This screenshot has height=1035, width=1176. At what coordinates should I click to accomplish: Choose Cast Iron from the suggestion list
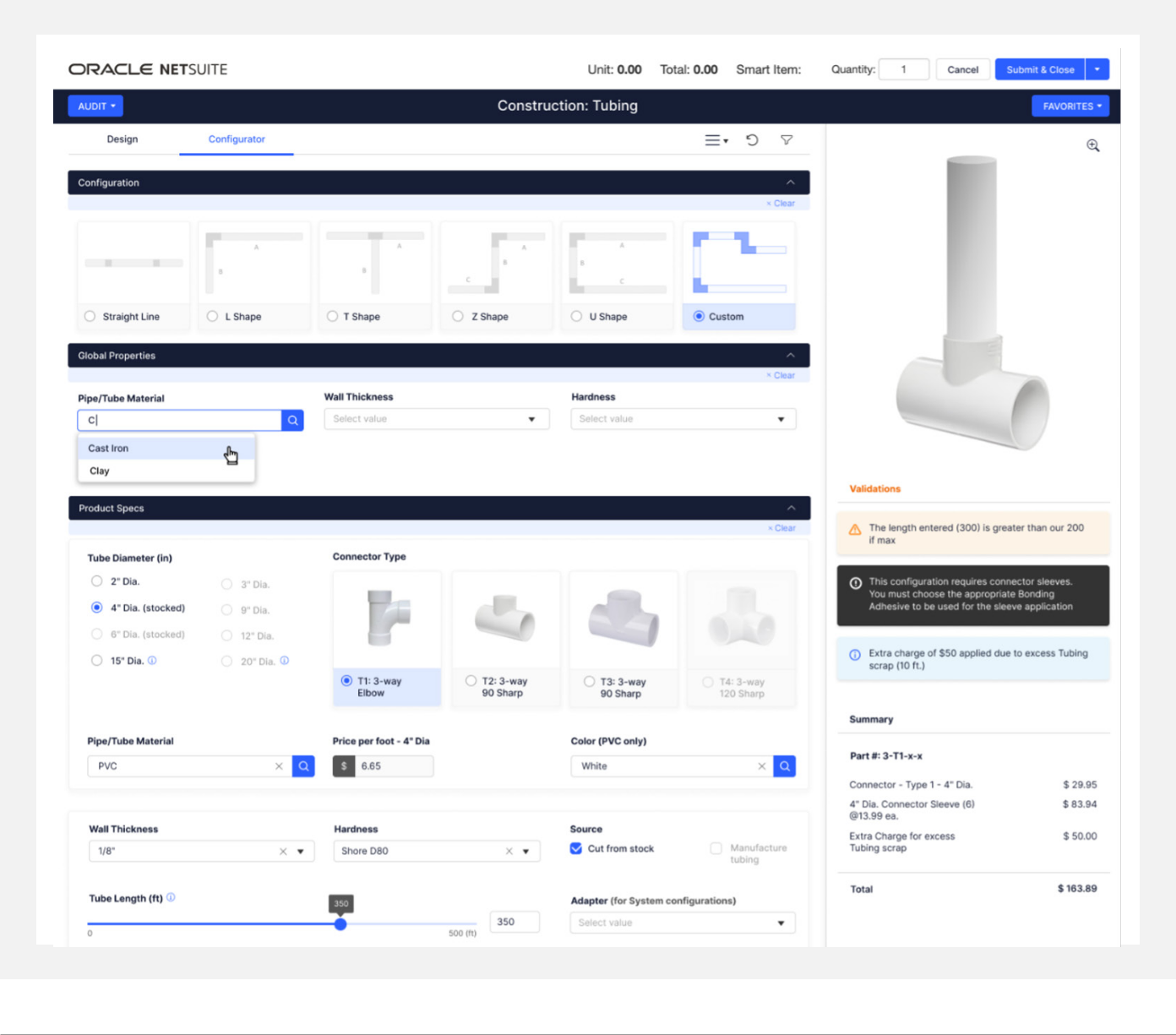109,449
